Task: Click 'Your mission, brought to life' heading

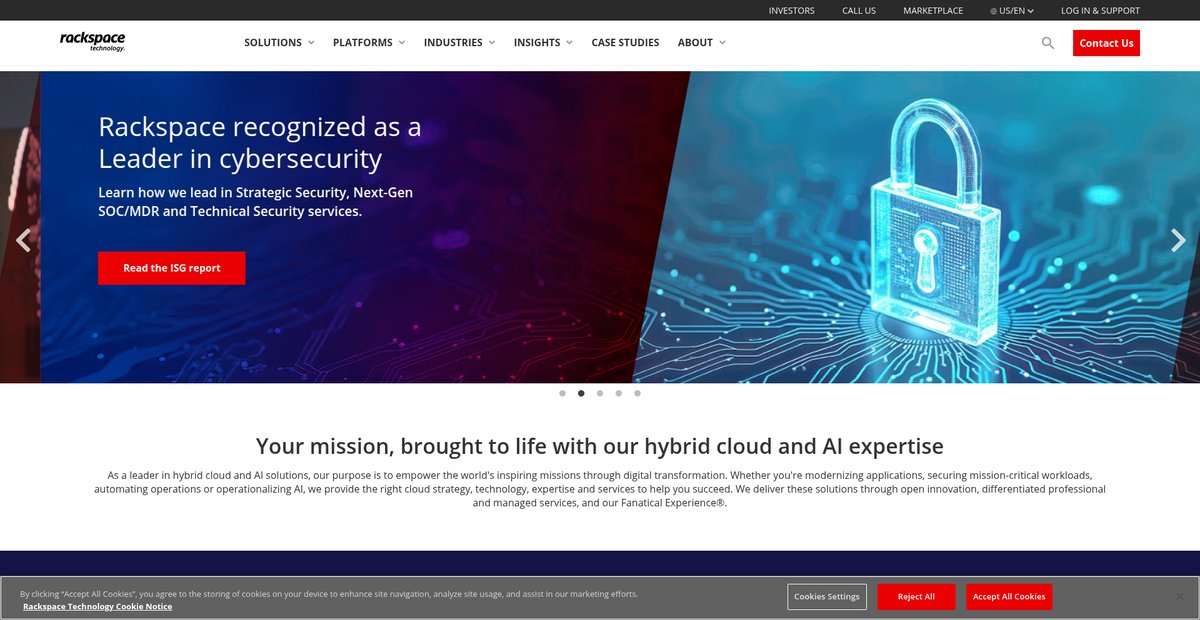Action: click(600, 446)
